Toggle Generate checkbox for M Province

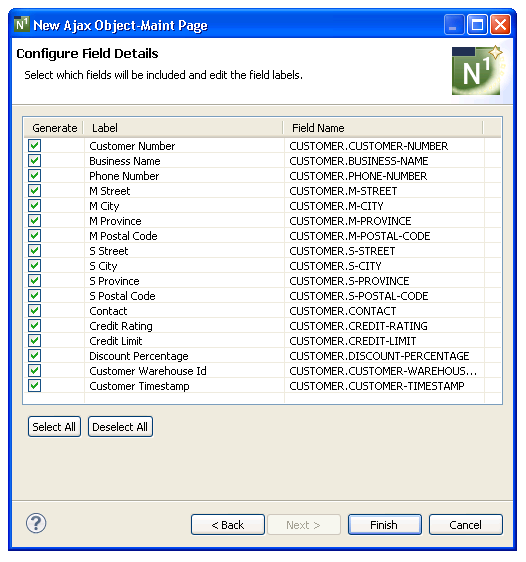[35, 221]
